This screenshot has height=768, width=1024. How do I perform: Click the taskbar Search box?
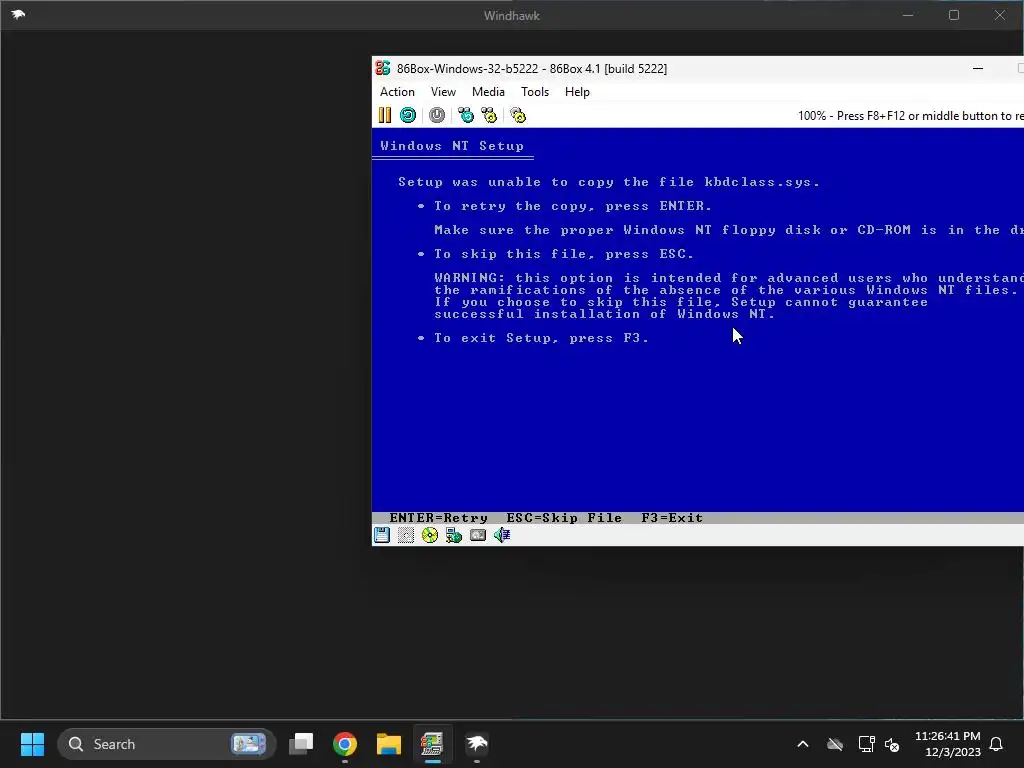click(167, 744)
